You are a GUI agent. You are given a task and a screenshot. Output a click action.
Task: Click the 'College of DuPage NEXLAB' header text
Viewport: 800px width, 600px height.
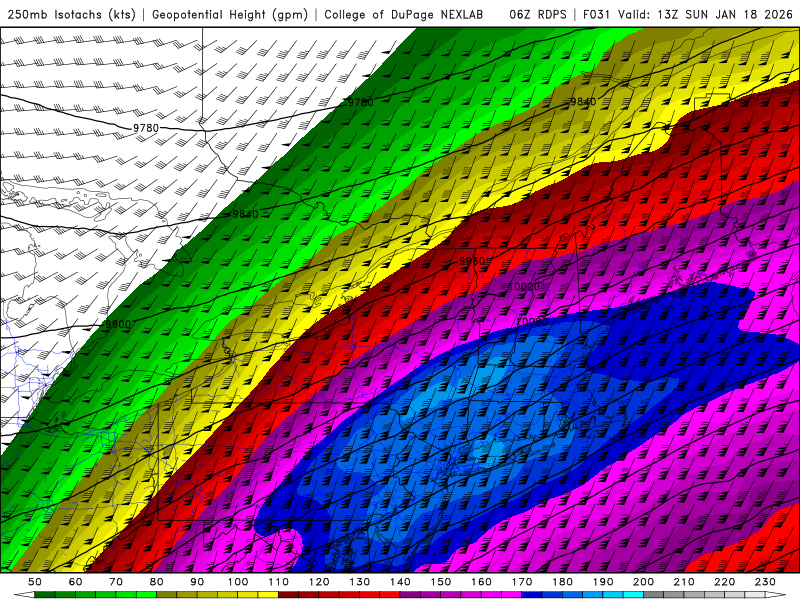[x=404, y=14]
